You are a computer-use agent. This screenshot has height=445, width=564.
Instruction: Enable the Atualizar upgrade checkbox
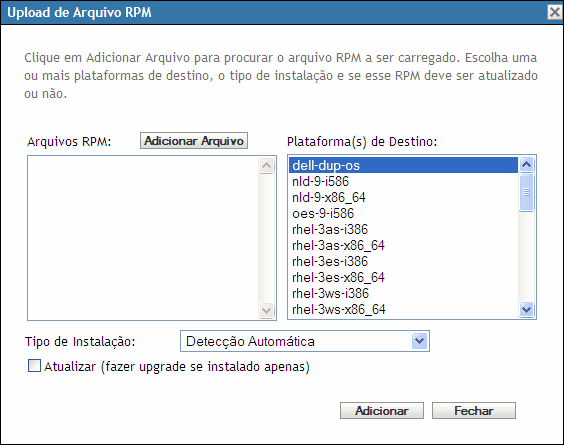coord(35,366)
